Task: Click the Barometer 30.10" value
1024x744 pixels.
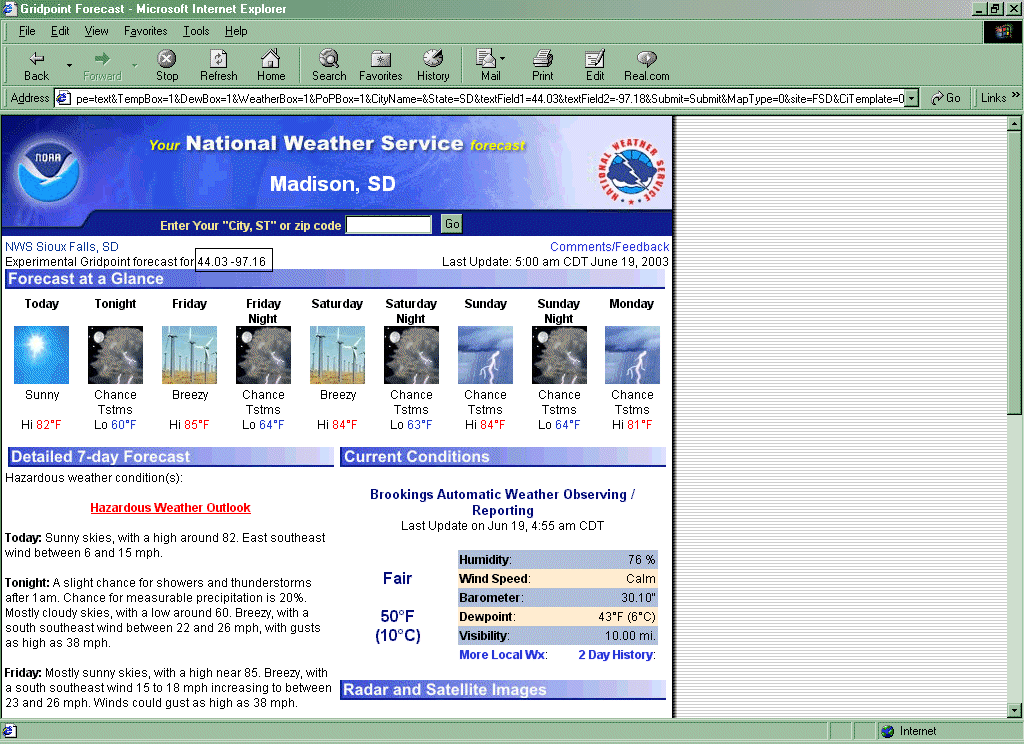Action: point(638,598)
